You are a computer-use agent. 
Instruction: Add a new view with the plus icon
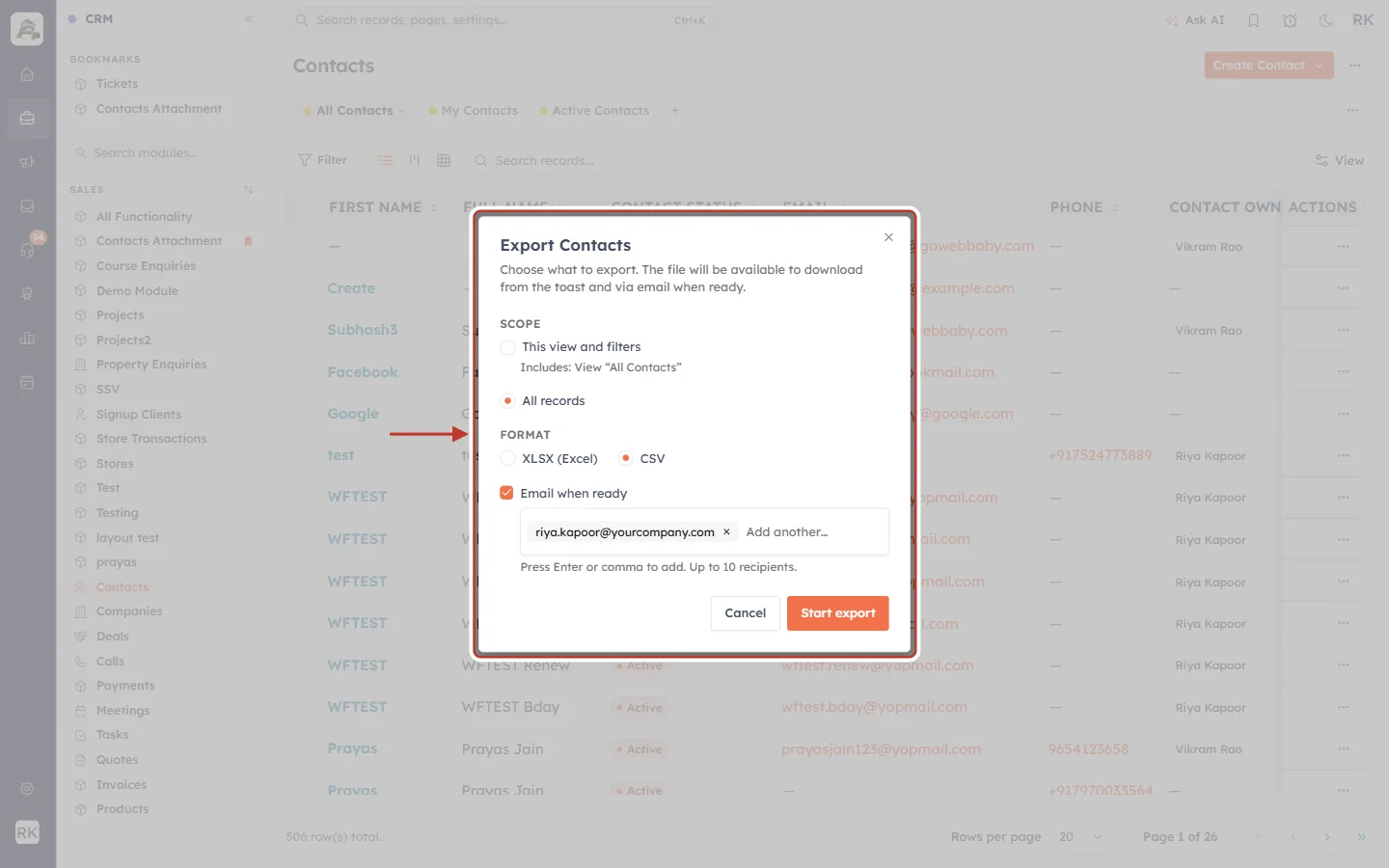pos(675,110)
